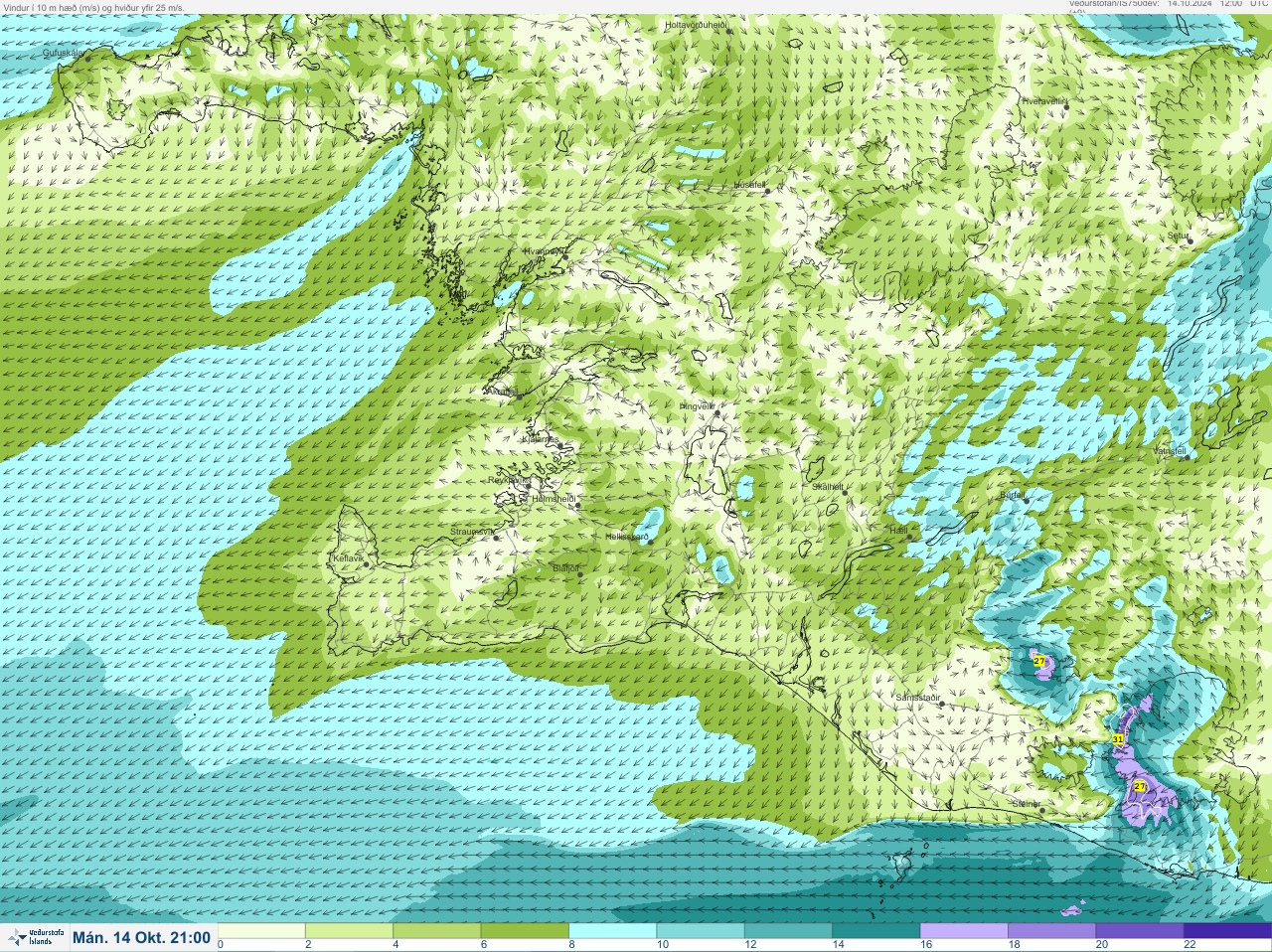Click the Þingvellir station label
Screen dimensions: 1272x952
pos(697,406)
